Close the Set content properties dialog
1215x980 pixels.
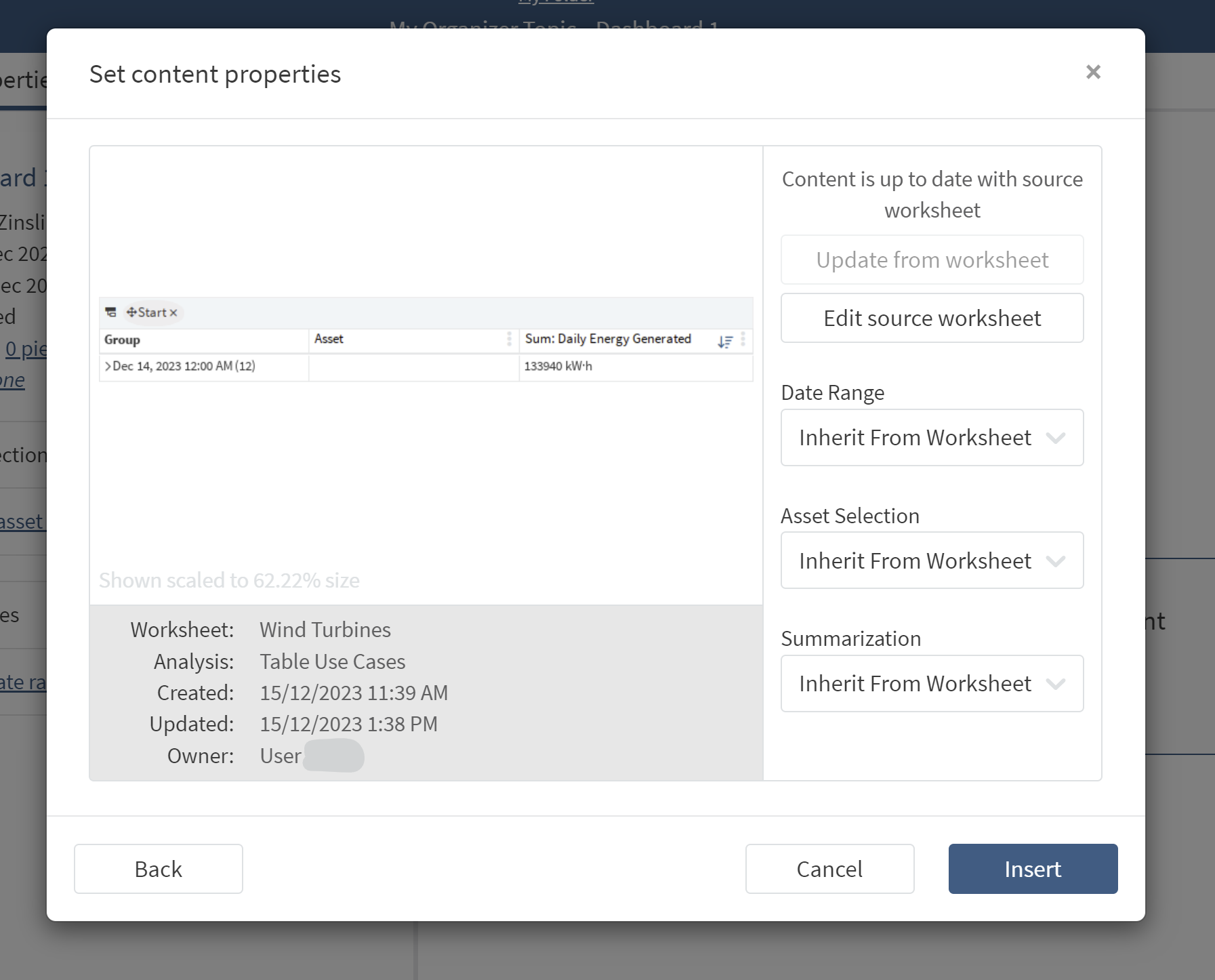click(1092, 72)
